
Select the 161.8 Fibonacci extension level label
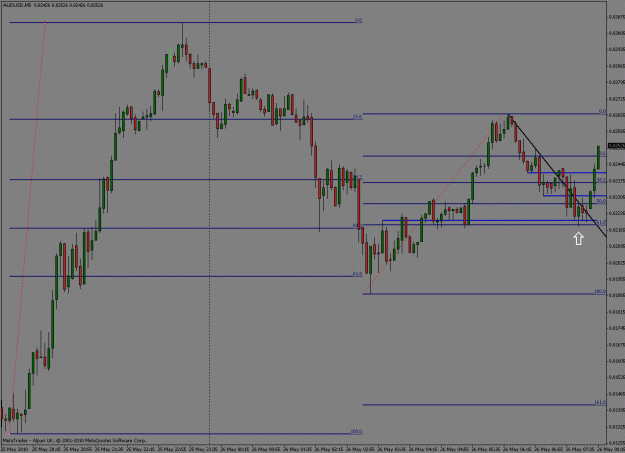[600, 402]
